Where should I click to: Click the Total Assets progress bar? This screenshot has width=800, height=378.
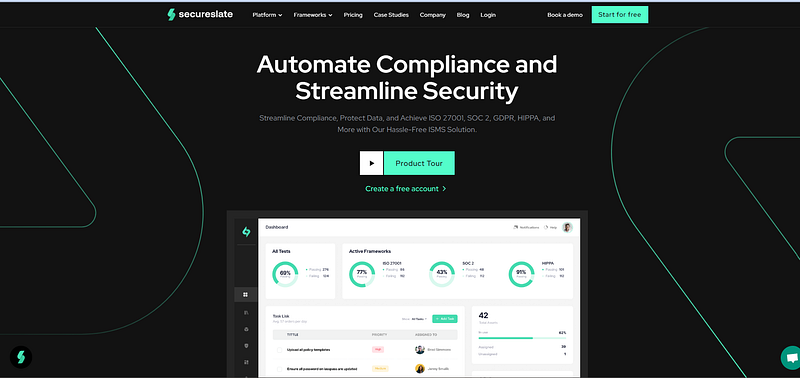[522, 338]
